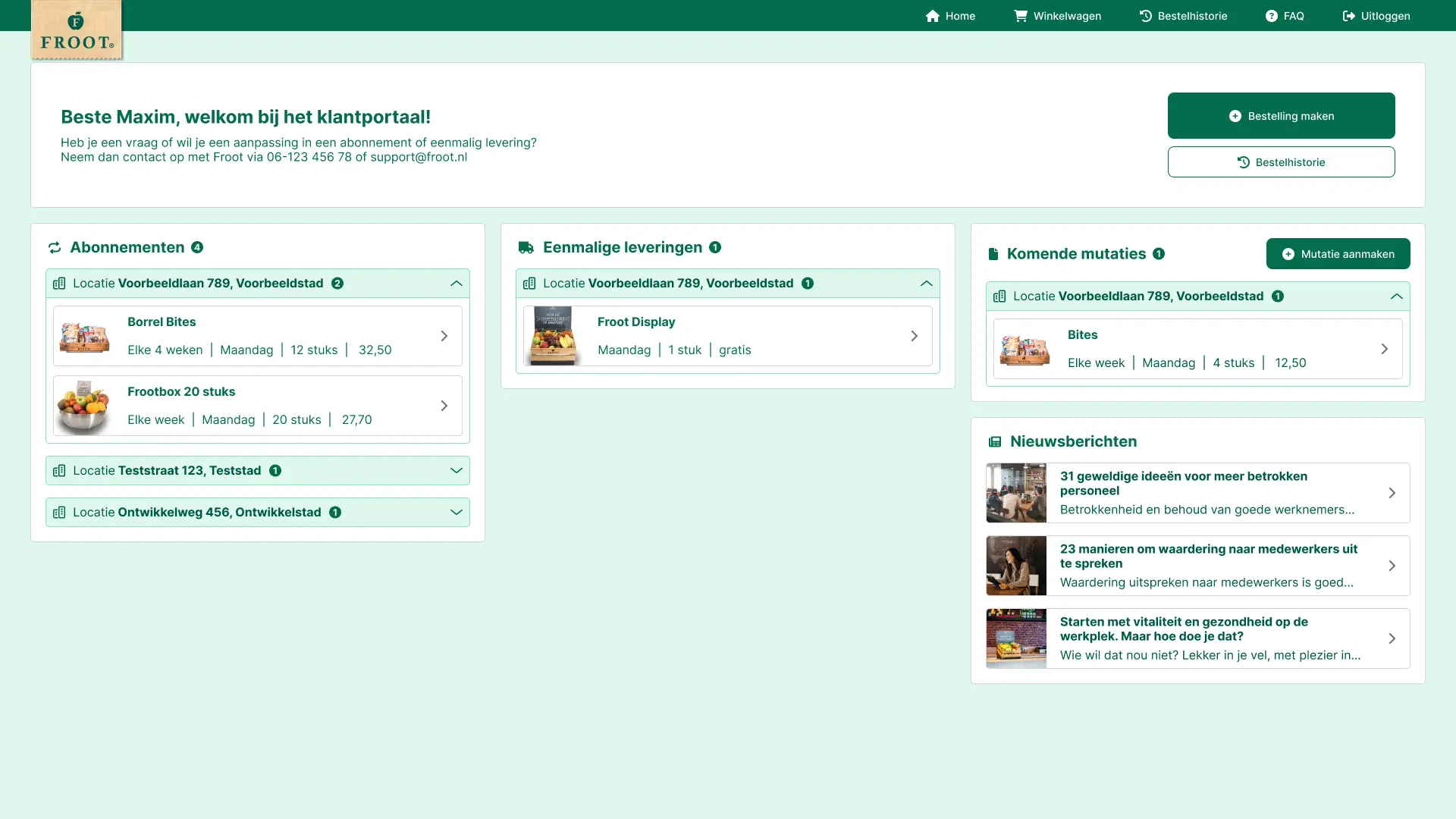Click 20 stuks in the Frootbox row

point(297,420)
